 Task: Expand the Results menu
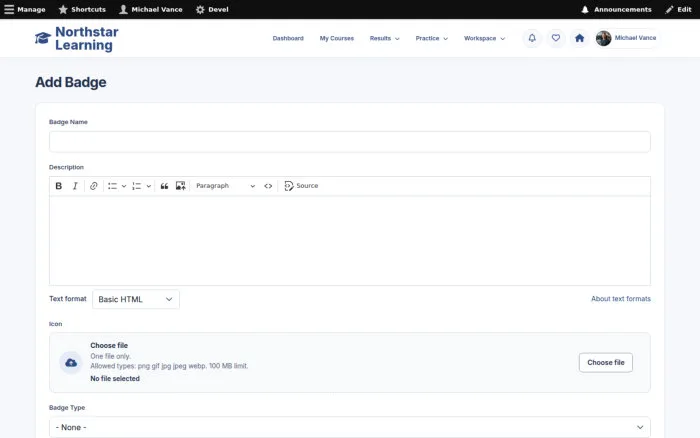(x=384, y=38)
